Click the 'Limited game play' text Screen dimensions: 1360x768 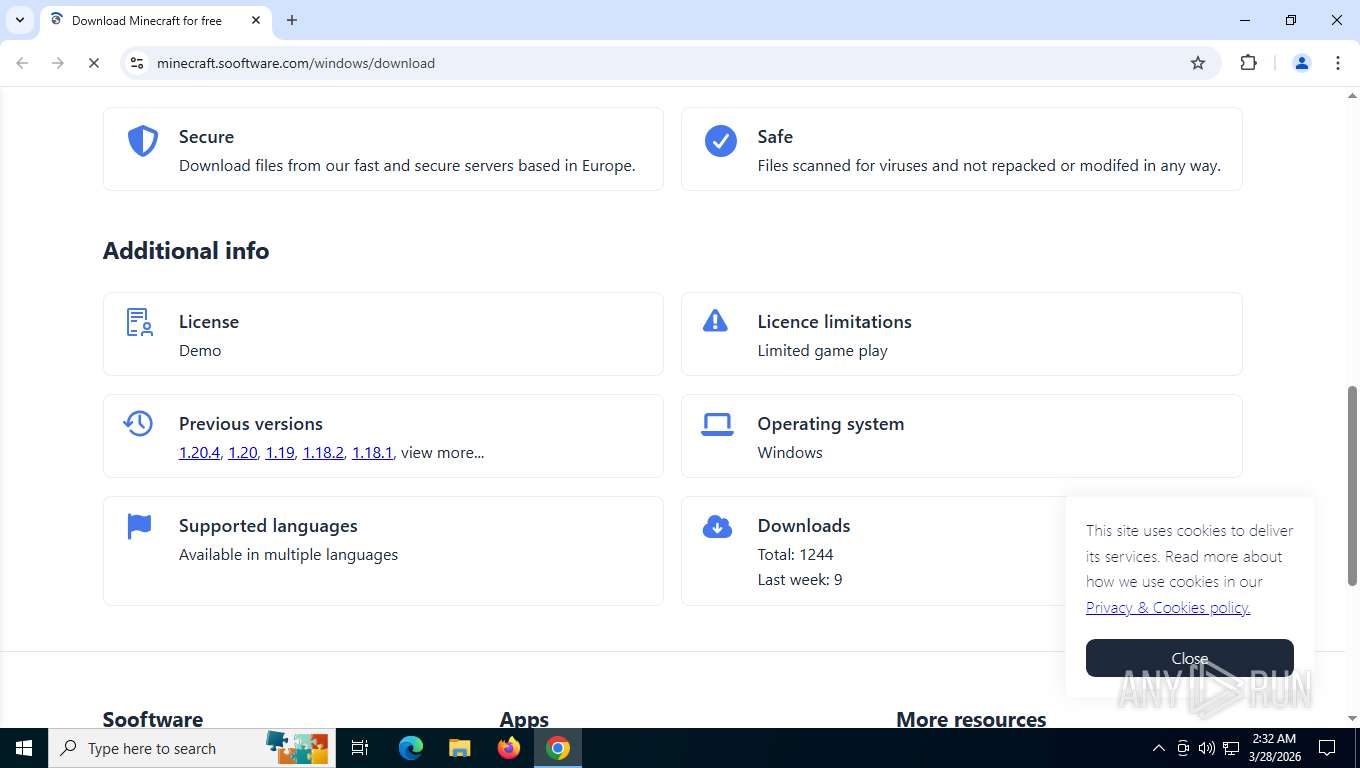(x=822, y=351)
